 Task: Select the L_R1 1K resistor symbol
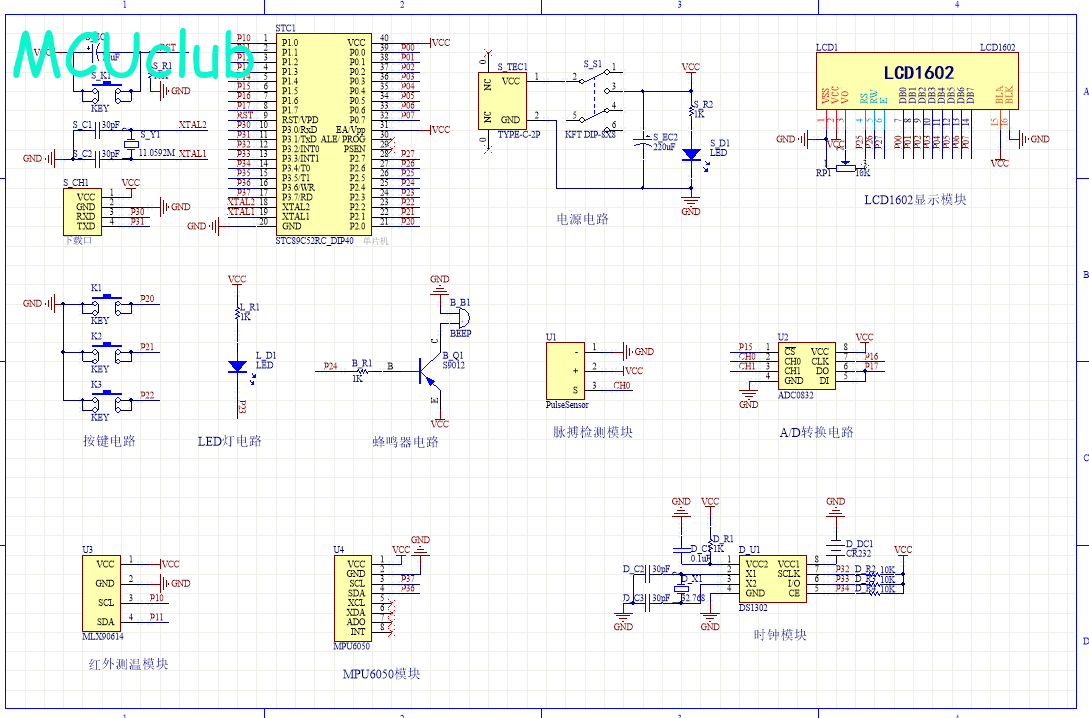tap(238, 312)
